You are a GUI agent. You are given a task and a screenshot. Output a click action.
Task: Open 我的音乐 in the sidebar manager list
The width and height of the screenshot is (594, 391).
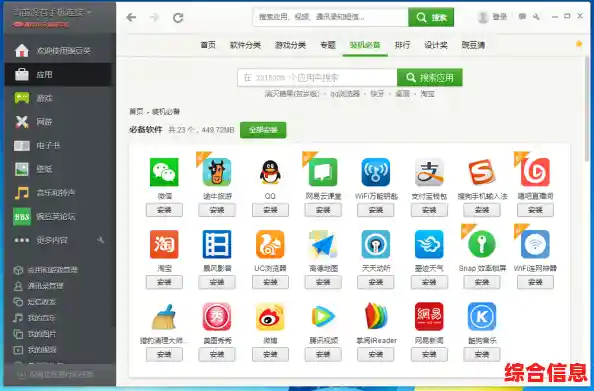click(42, 318)
